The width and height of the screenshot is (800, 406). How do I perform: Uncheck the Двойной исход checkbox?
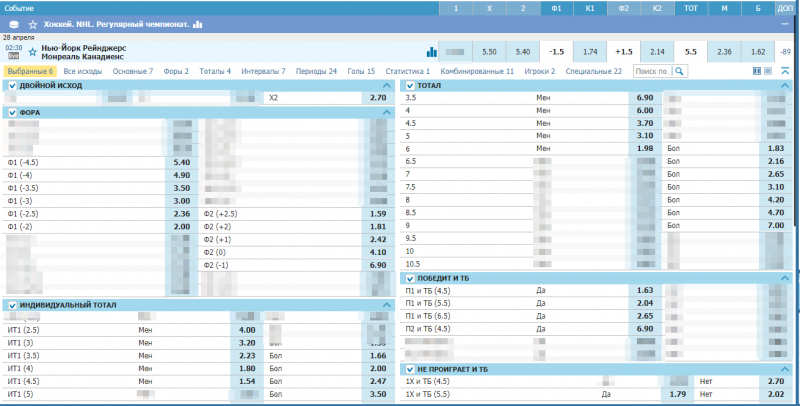[12, 86]
